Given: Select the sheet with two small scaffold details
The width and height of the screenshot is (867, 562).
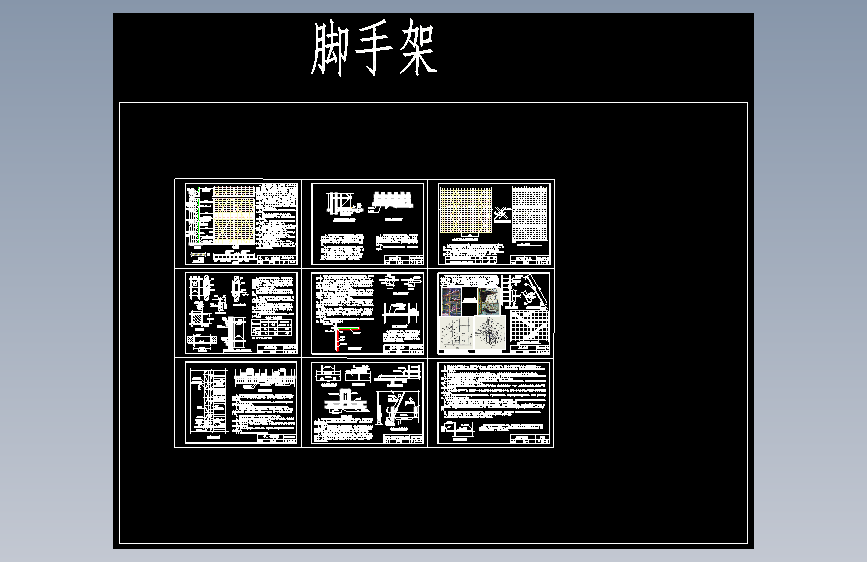Looking at the screenshot, I should [x=368, y=223].
